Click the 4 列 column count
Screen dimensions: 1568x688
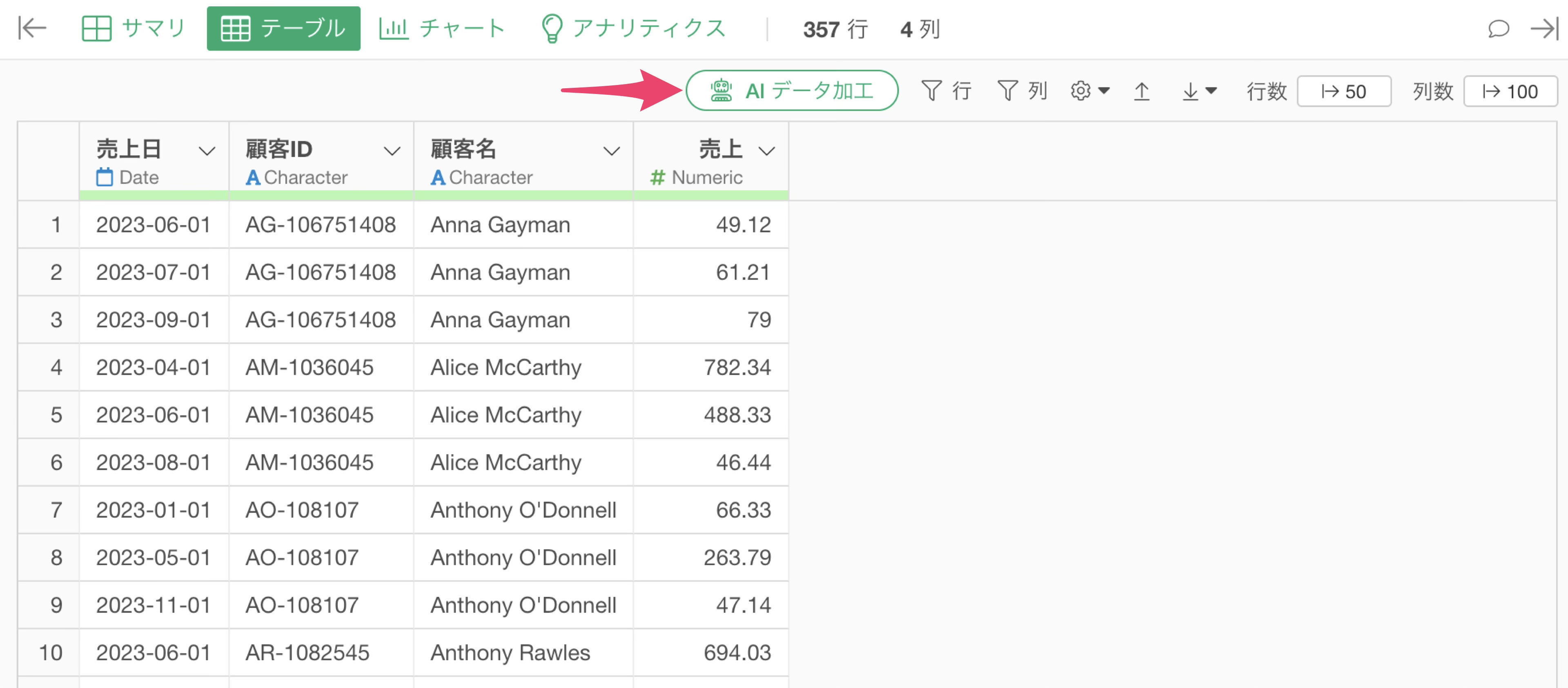click(x=920, y=29)
